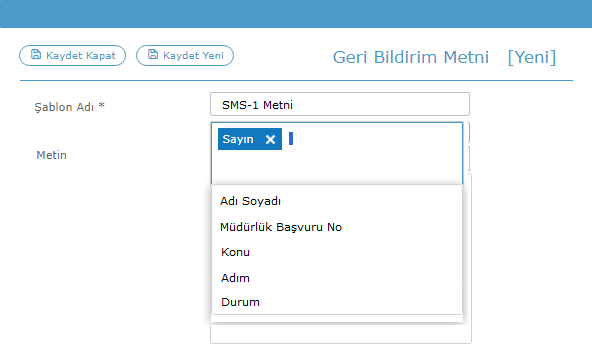The image size is (592, 360).
Task: Click the blue header bar at top
Action: 296,14
